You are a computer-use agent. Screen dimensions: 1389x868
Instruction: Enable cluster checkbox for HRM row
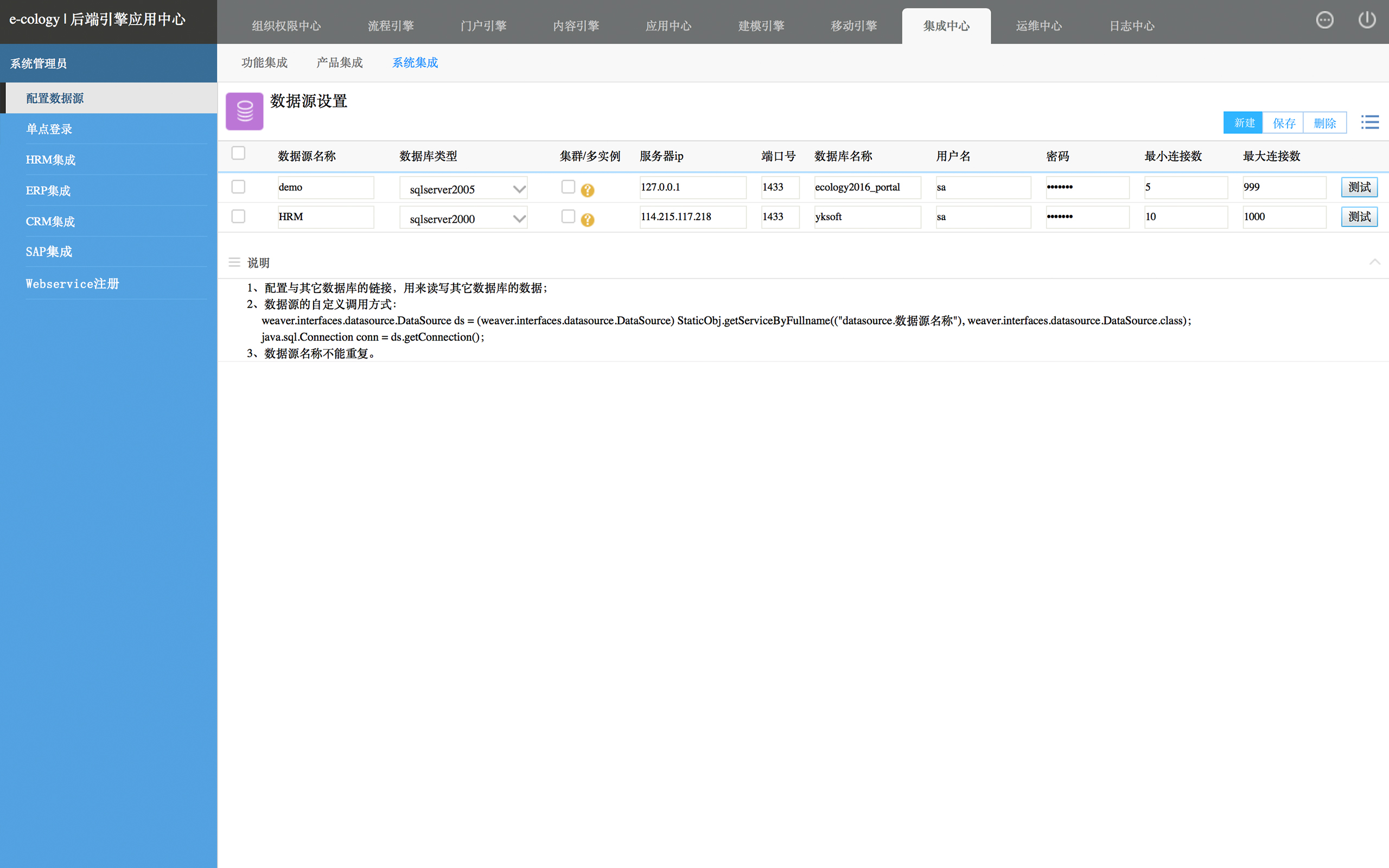568,216
